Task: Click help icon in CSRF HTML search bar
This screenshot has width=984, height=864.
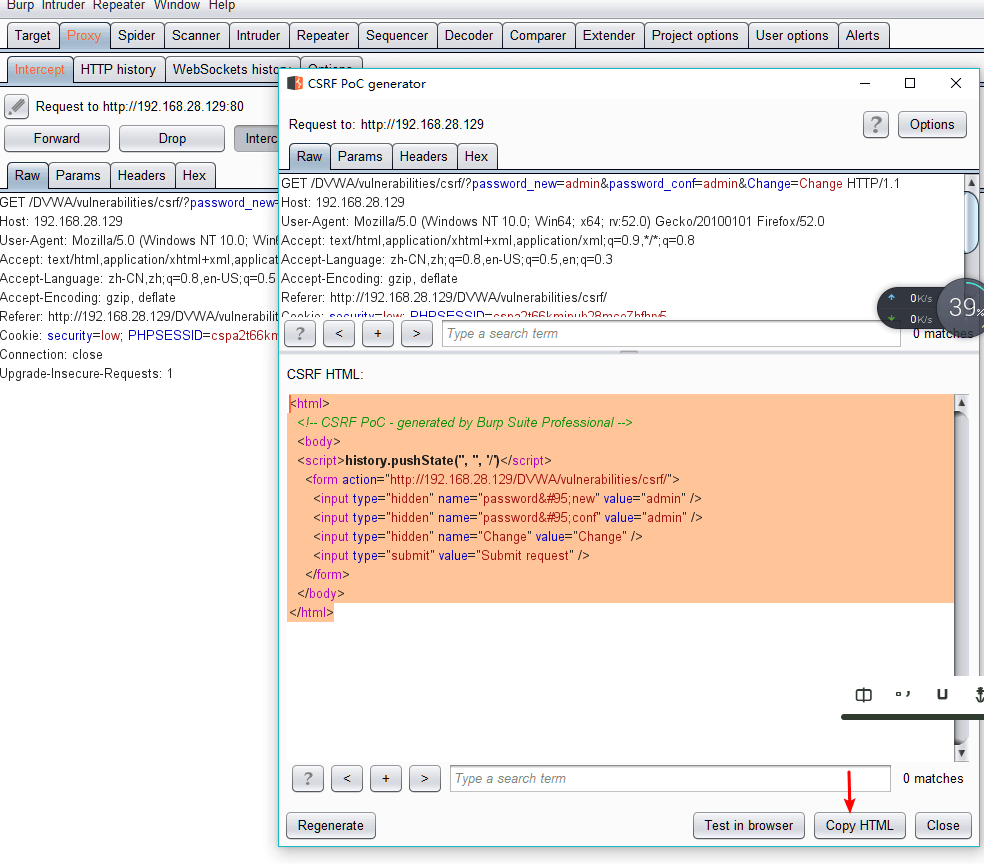Action: pyautogui.click(x=308, y=779)
